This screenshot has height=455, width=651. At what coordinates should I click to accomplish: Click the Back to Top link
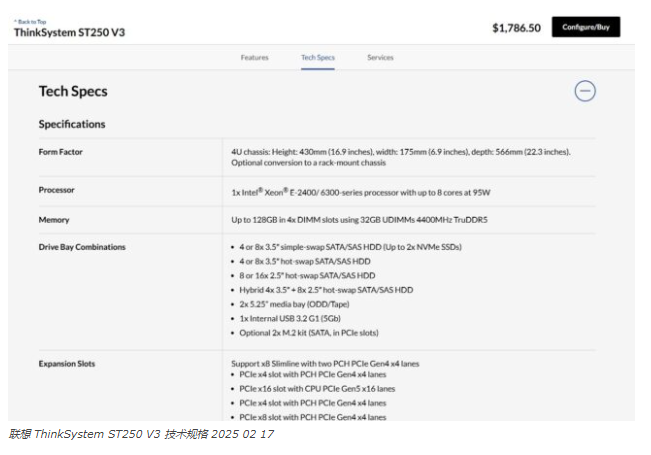(x=30, y=22)
